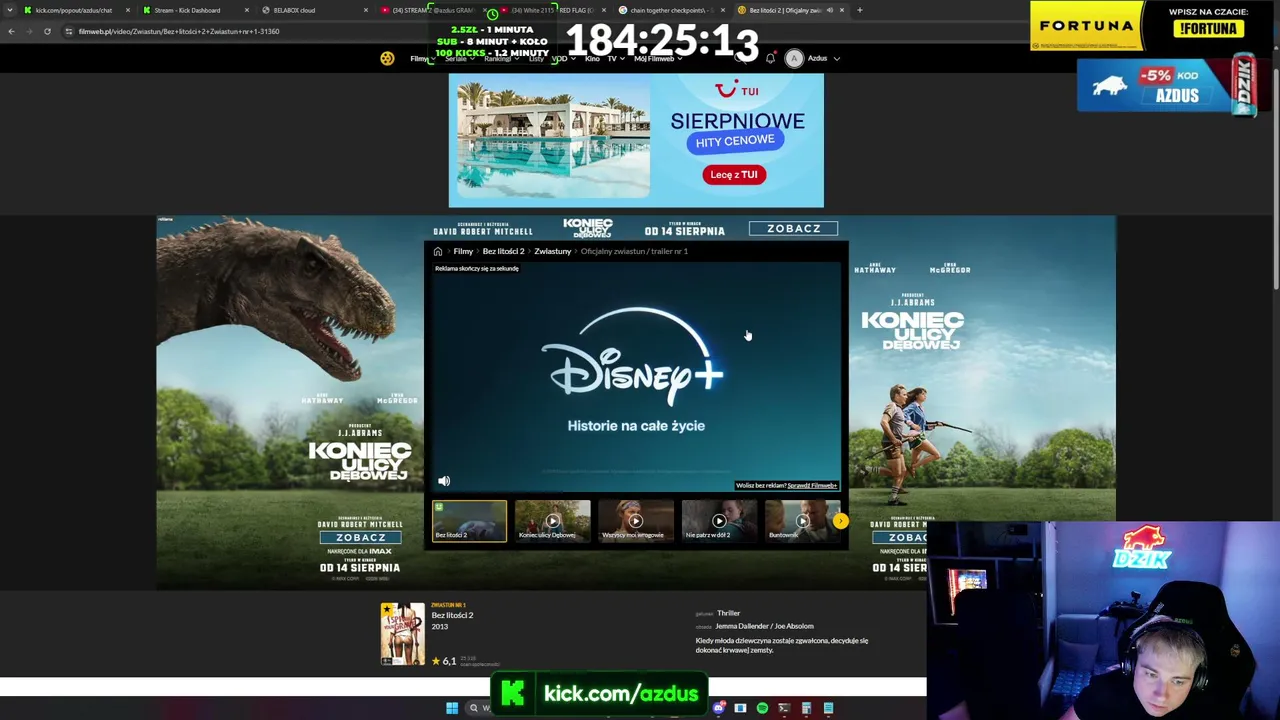Close the BELABOX cloud tab
This screenshot has width=1280, height=720.
tap(365, 10)
